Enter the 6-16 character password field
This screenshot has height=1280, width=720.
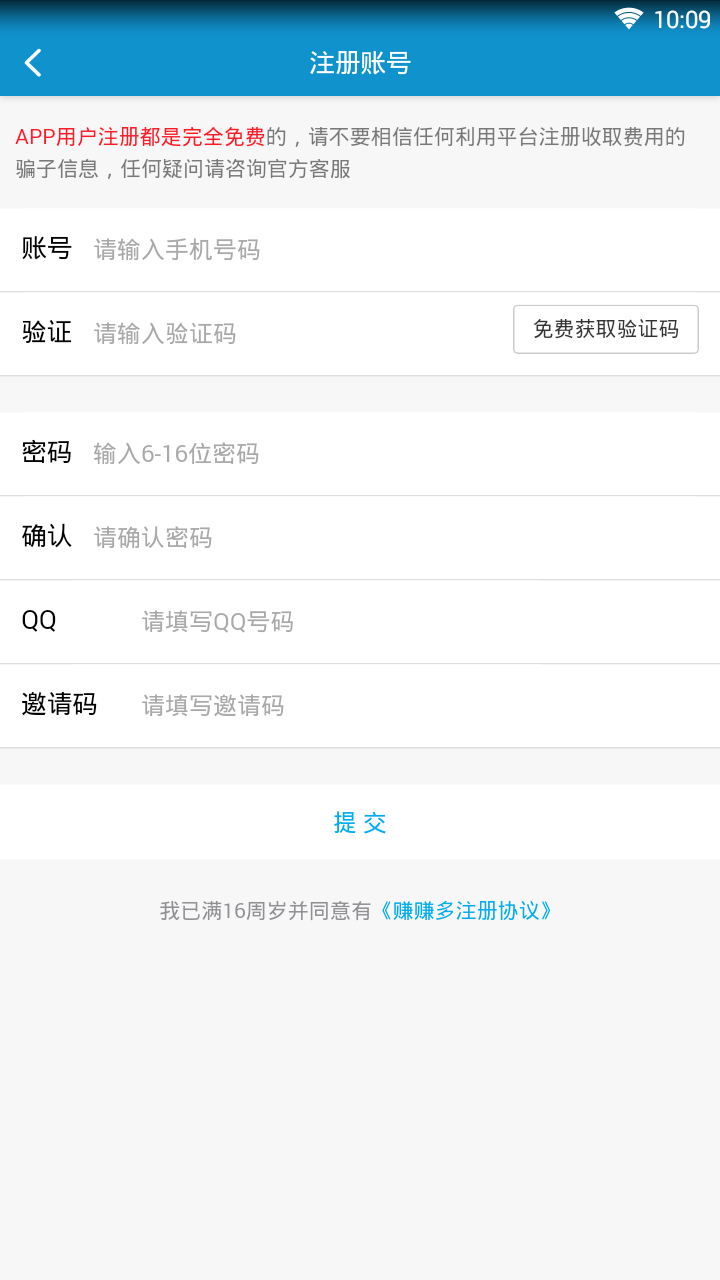pos(400,454)
